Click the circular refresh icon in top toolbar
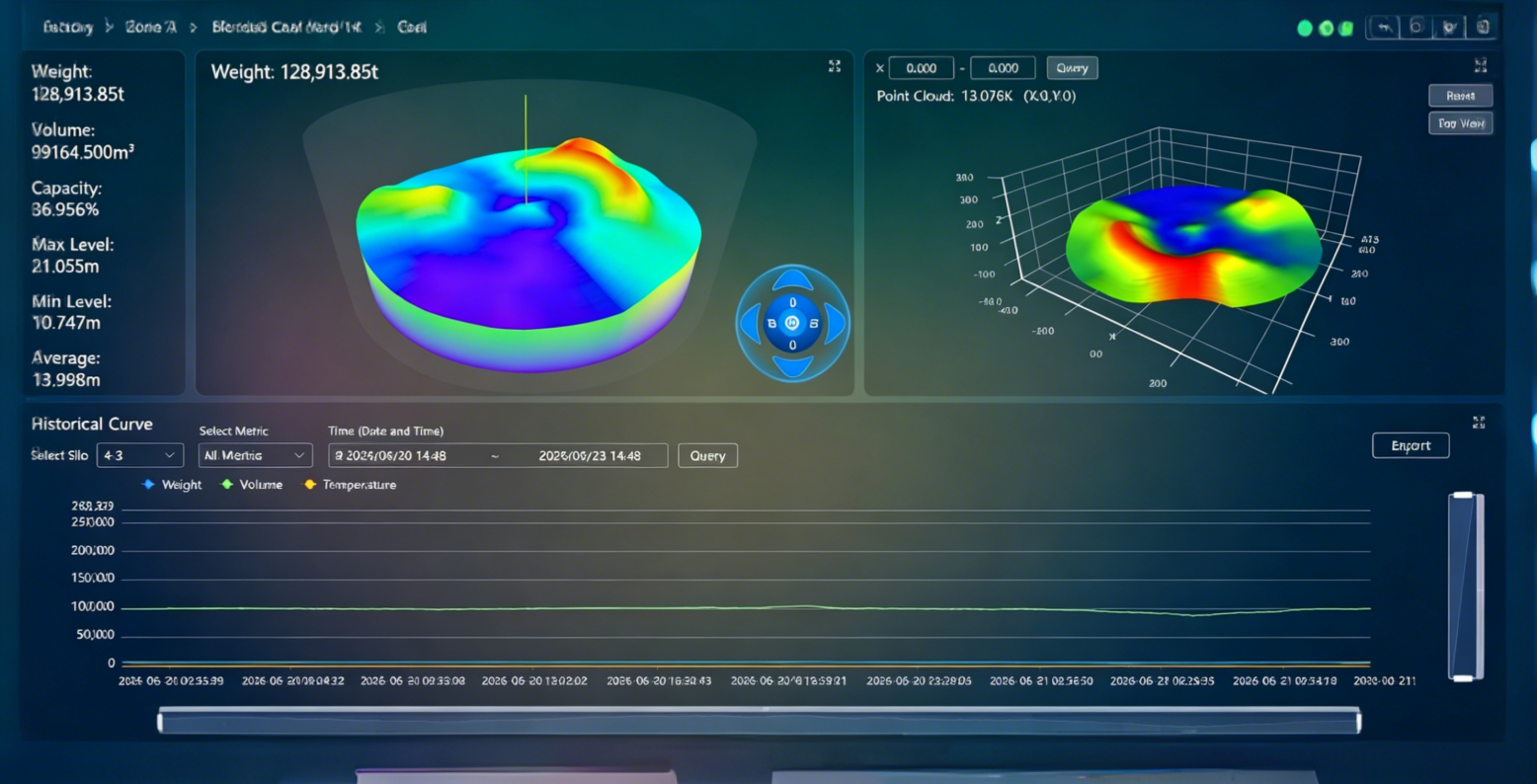 click(1416, 28)
